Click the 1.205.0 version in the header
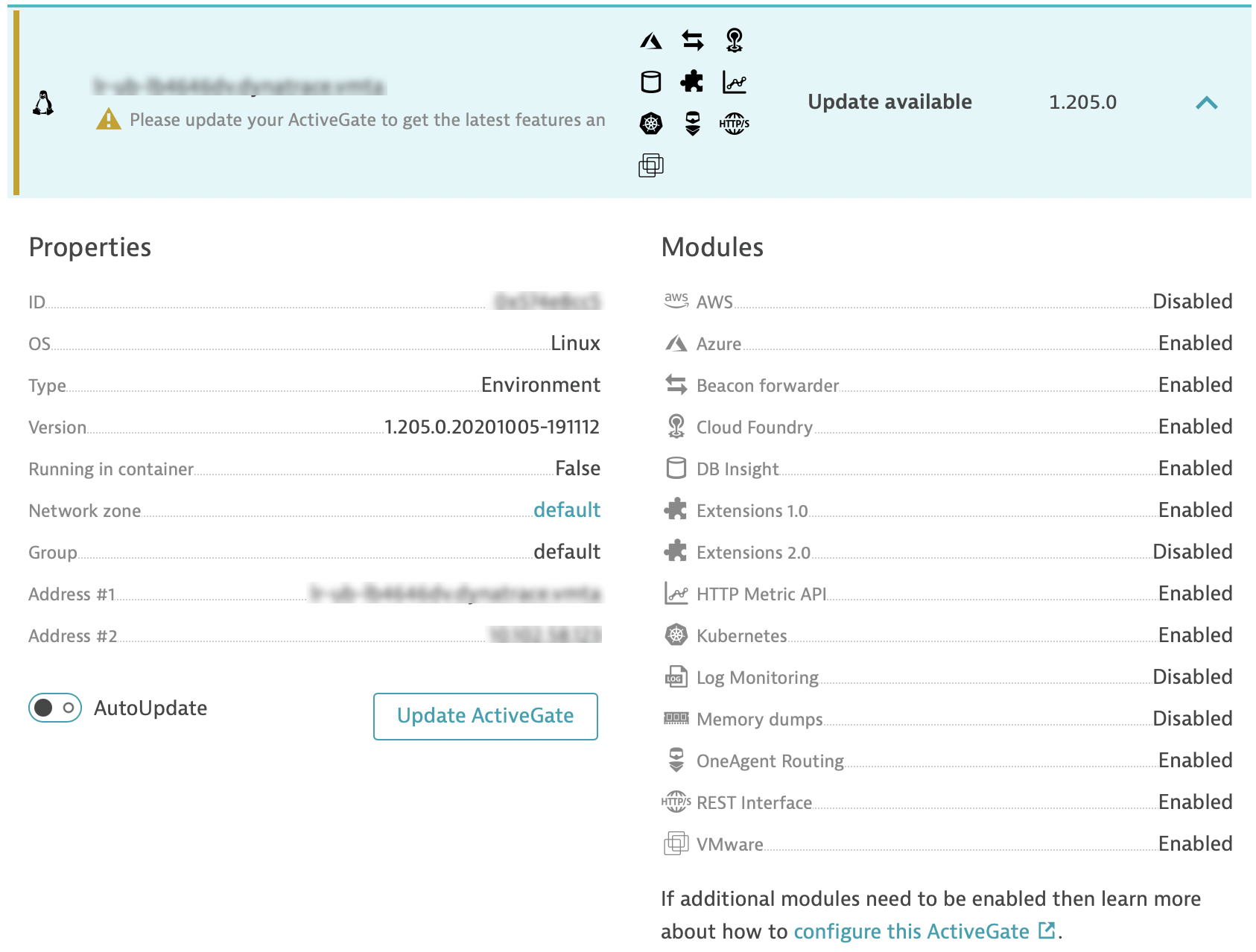The height and width of the screenshot is (952, 1256). (1083, 102)
